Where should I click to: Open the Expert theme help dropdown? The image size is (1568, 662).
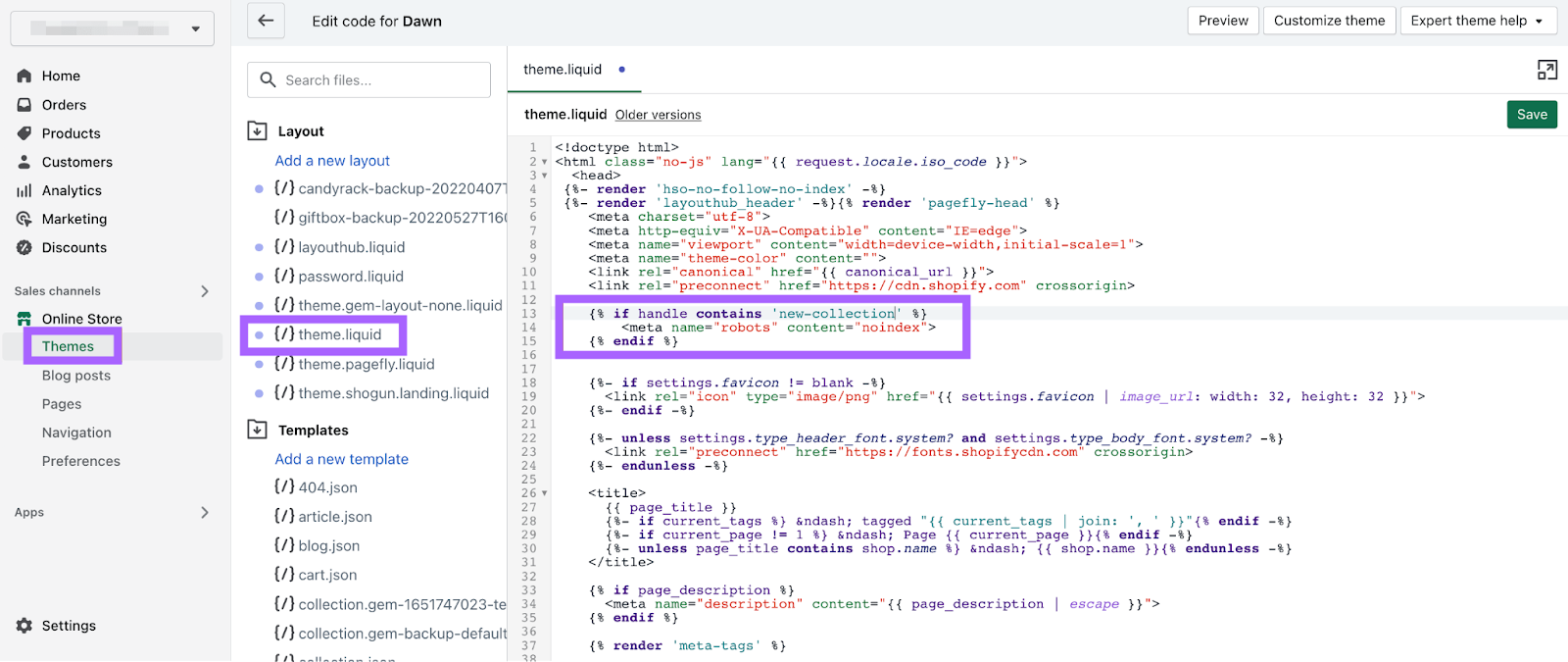[1477, 21]
